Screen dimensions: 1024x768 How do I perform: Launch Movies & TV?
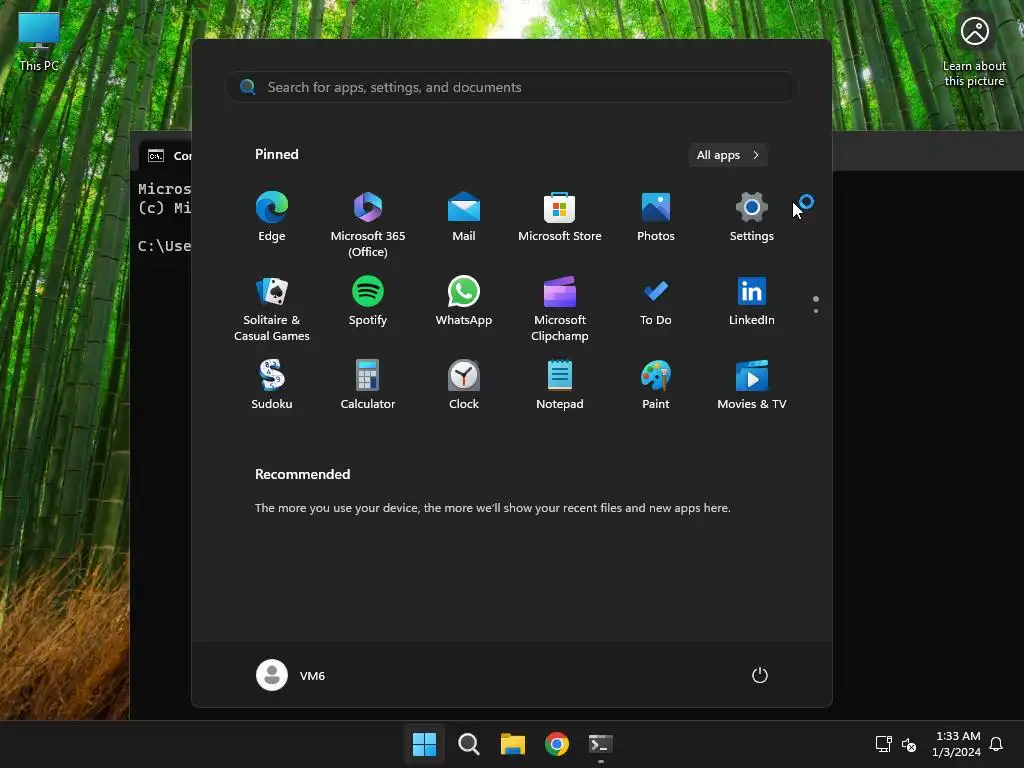pos(752,385)
